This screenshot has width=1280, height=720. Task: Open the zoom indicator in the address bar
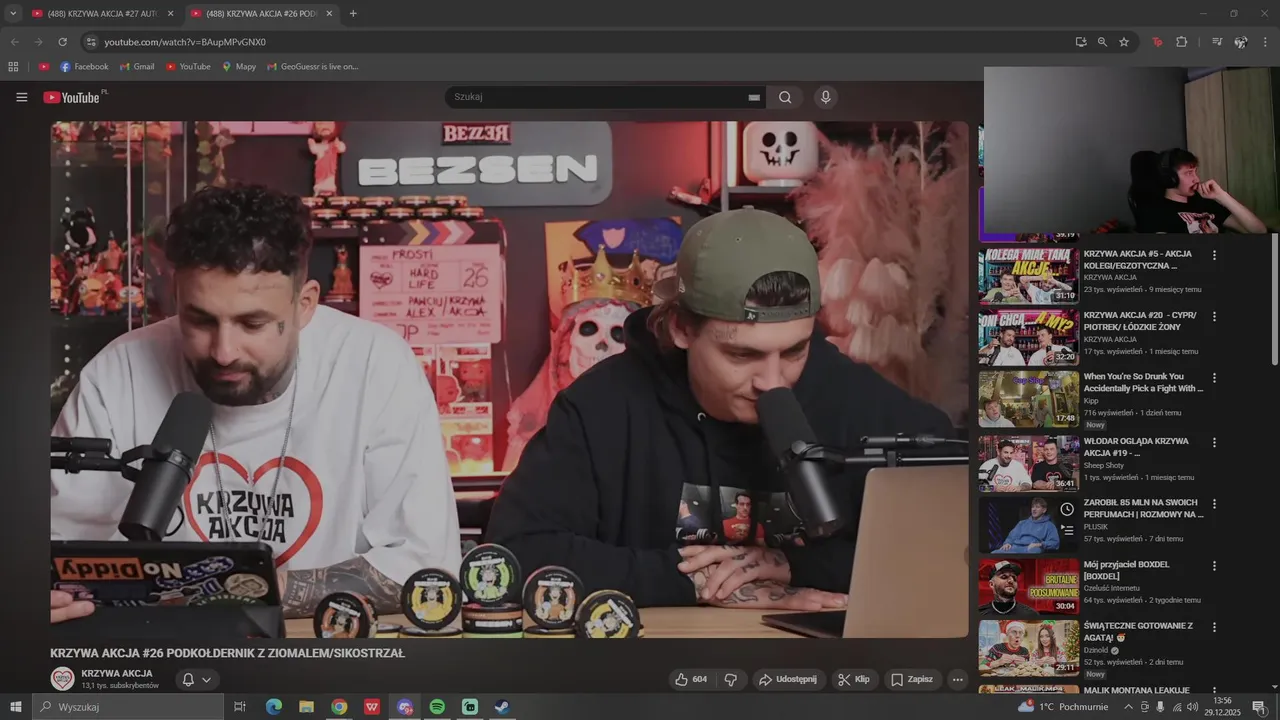[1102, 42]
